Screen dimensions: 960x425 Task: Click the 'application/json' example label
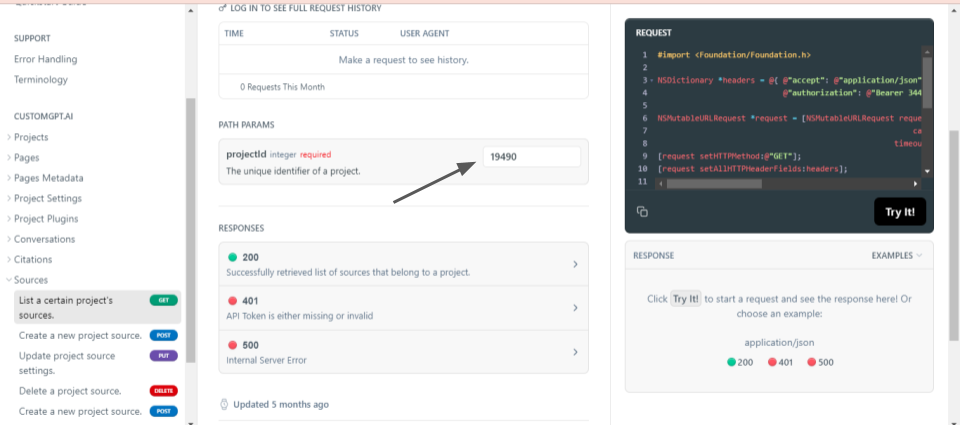click(779, 343)
